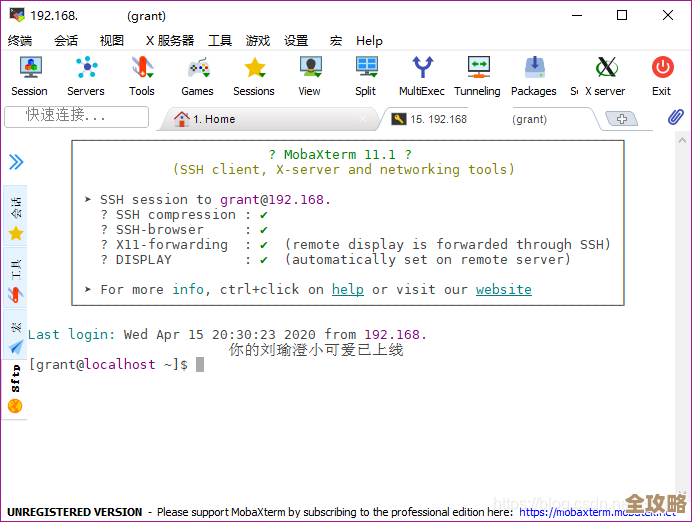Click the Servers icon
692x522 pixels.
click(86, 76)
